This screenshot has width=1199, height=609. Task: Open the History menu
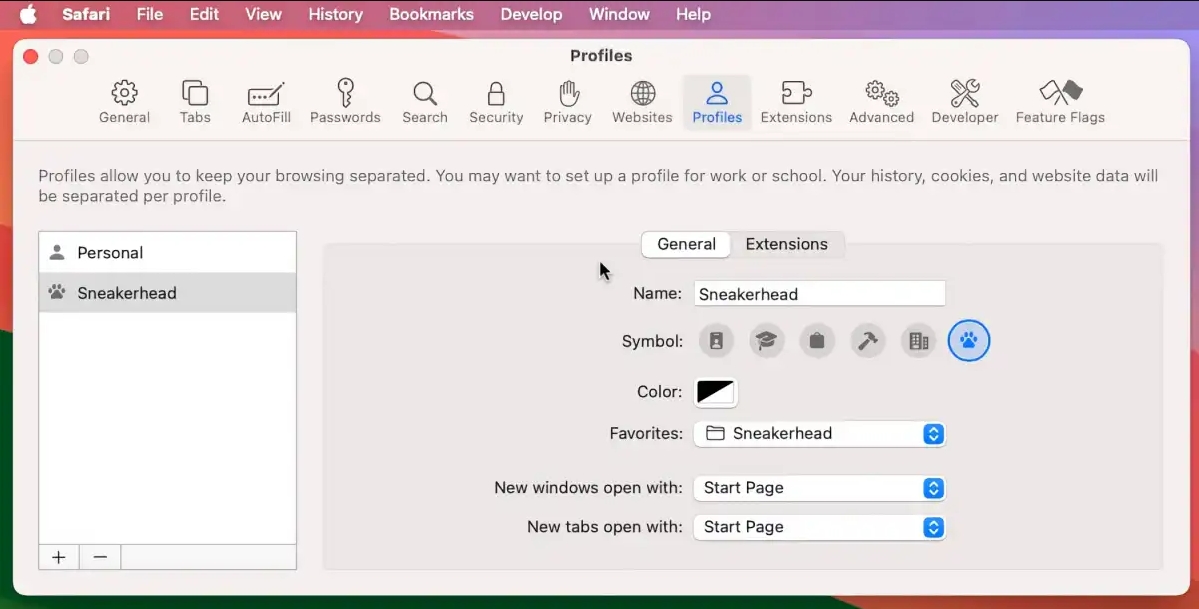point(335,15)
